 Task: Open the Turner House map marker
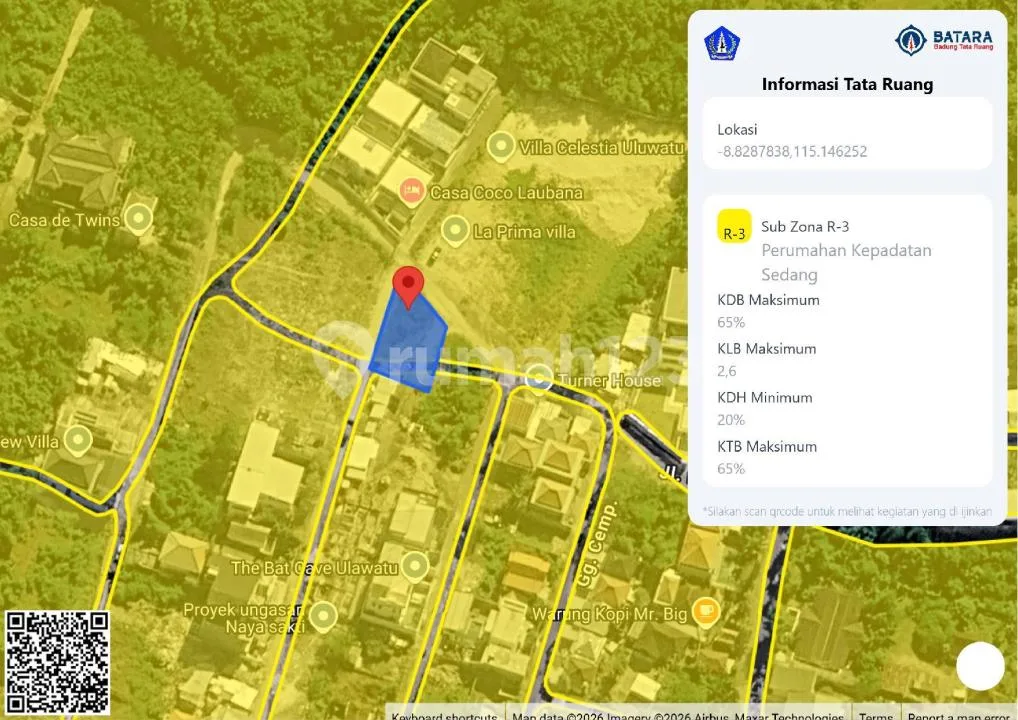[x=538, y=379]
